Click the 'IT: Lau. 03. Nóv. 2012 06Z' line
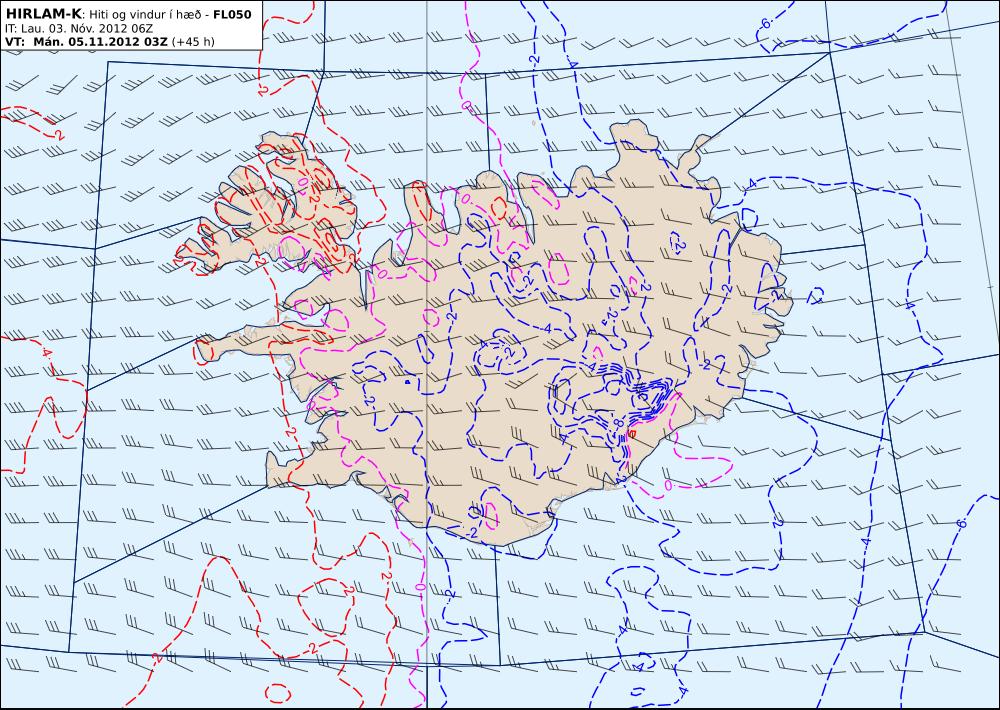The width and height of the screenshot is (1000, 710). click(78, 29)
